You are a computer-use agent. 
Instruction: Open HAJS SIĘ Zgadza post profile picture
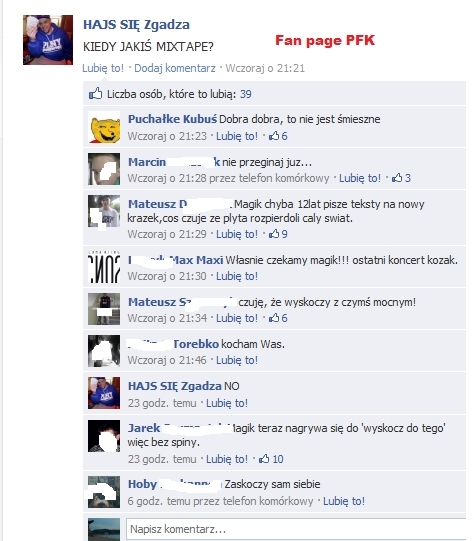tap(48, 40)
